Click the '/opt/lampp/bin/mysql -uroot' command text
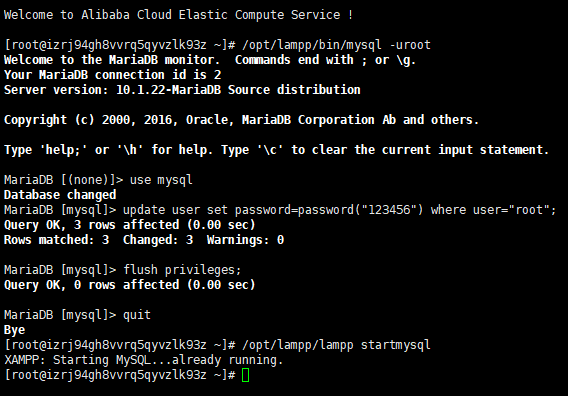Image resolution: width=568 pixels, height=396 pixels. [x=337, y=45]
